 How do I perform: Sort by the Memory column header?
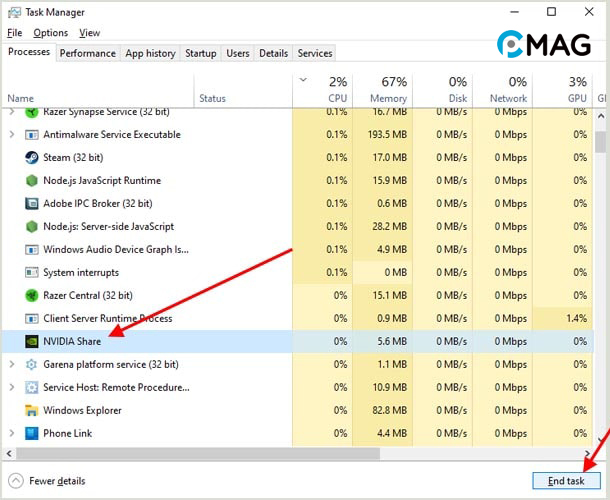click(383, 89)
